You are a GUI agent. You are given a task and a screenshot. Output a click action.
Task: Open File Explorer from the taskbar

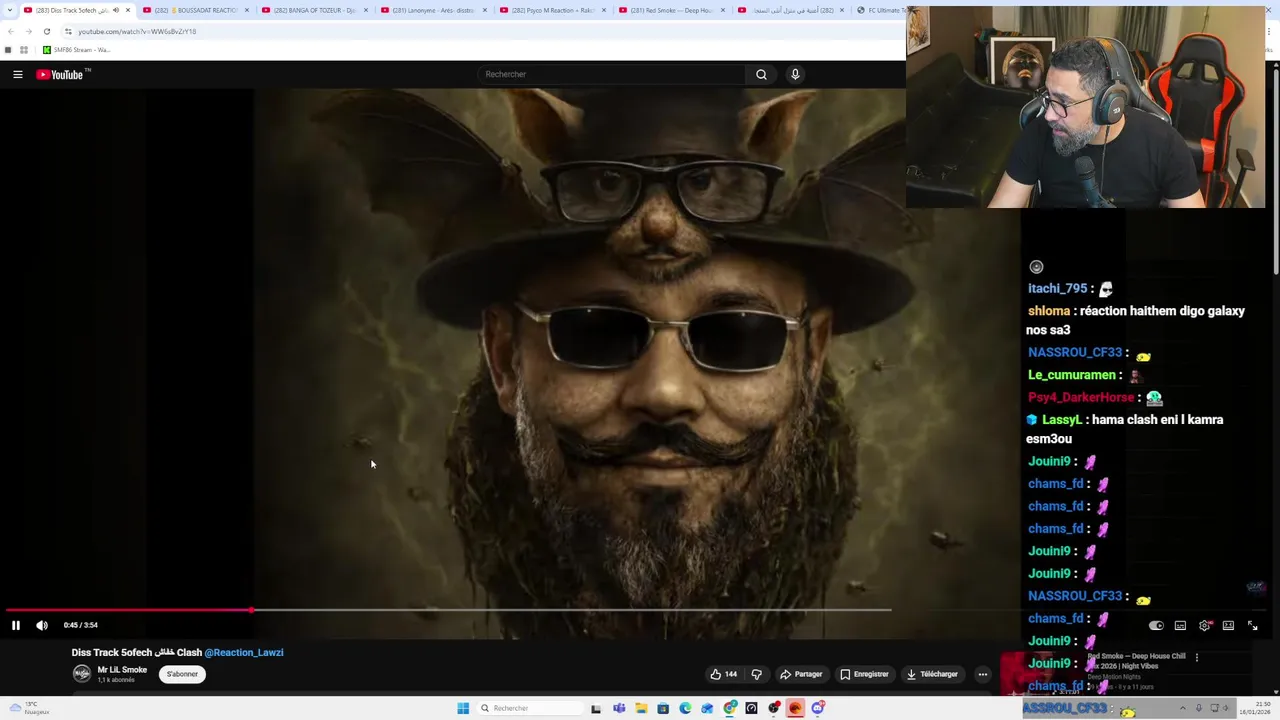click(641, 708)
